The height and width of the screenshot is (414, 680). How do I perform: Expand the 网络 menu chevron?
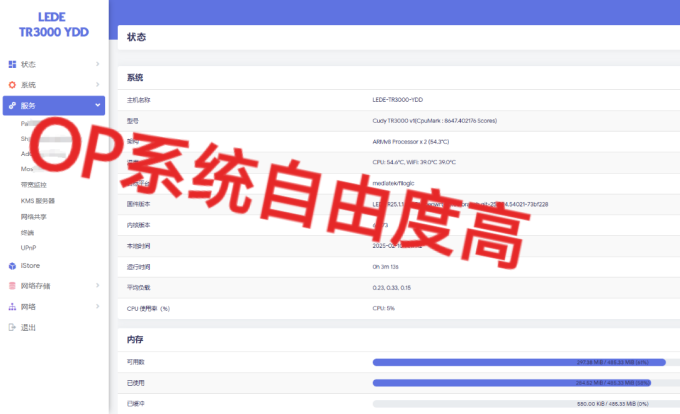98,306
